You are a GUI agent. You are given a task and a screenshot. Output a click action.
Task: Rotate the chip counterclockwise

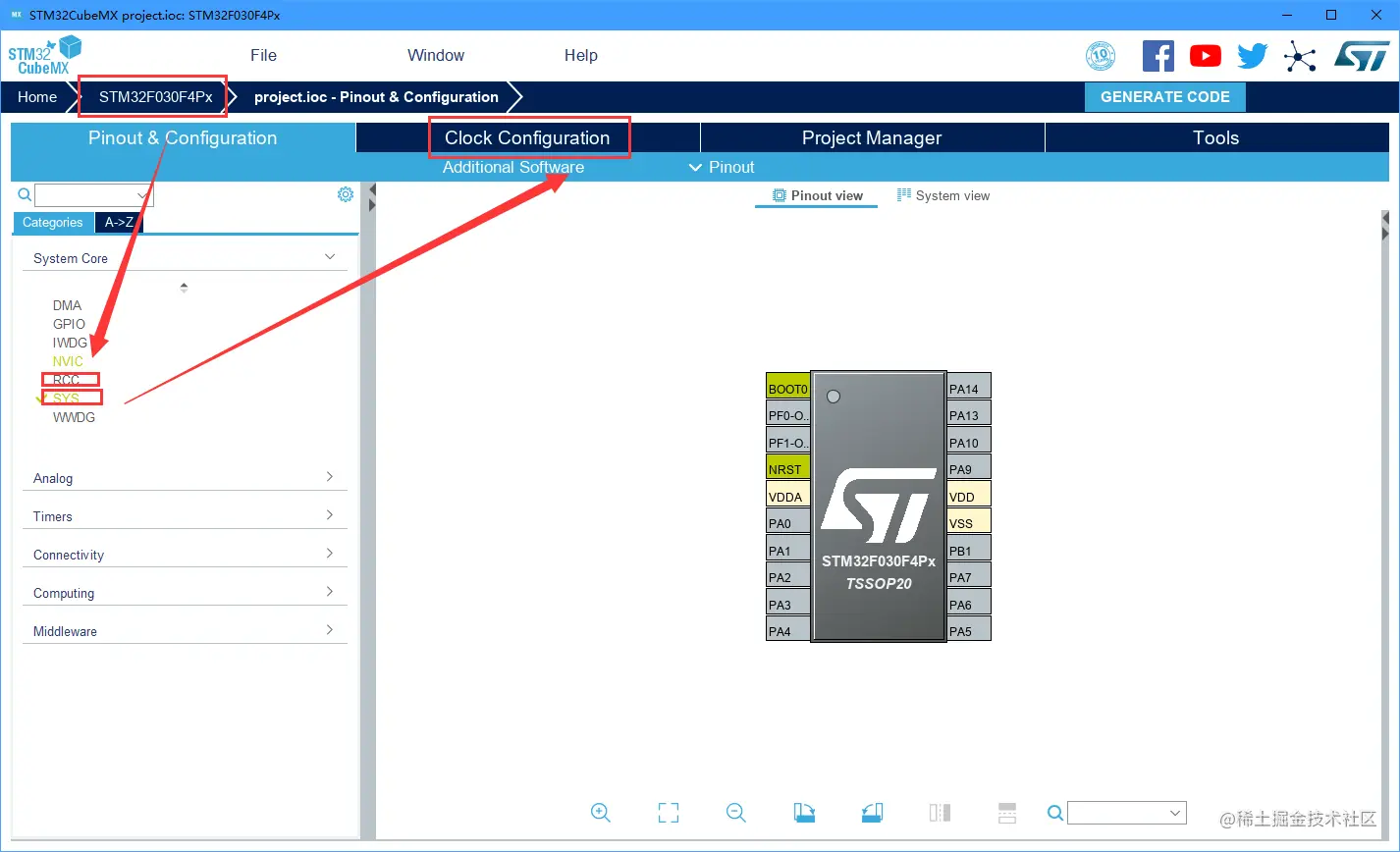coord(872,812)
